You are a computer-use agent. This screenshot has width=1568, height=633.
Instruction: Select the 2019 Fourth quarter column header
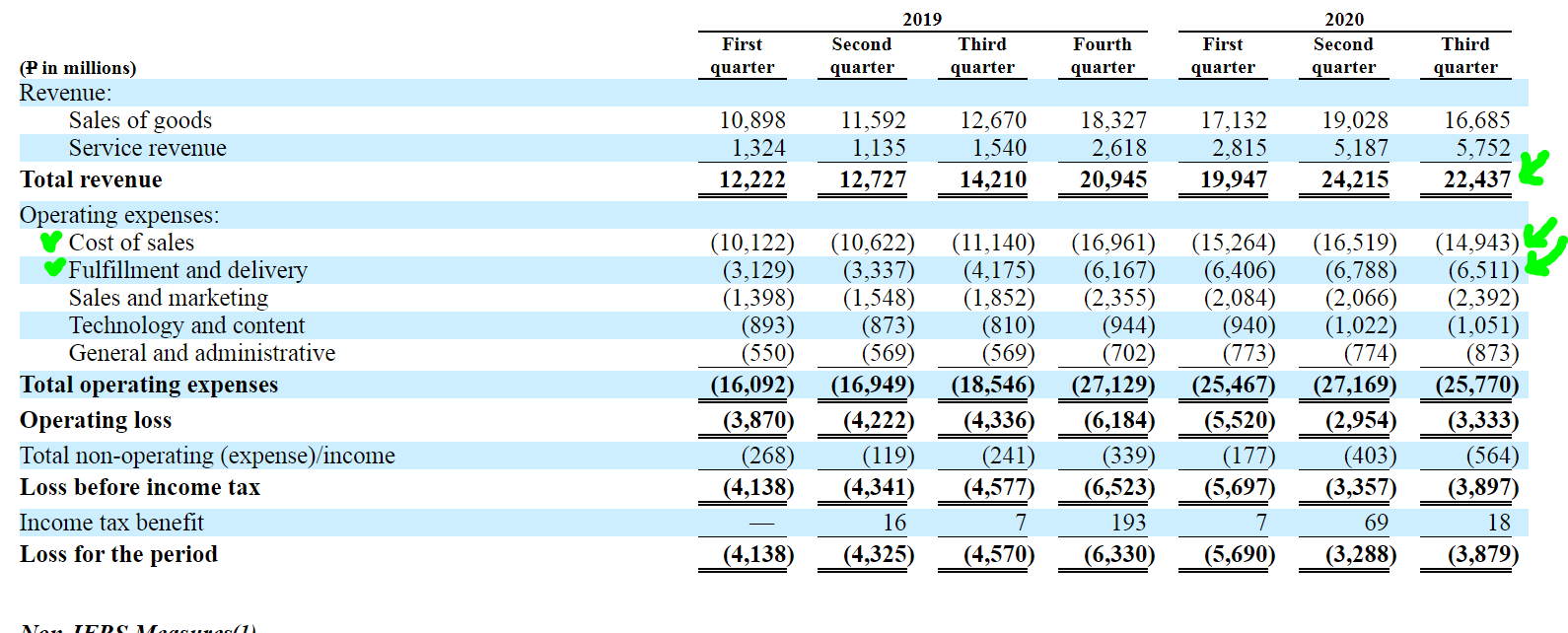click(x=1103, y=55)
